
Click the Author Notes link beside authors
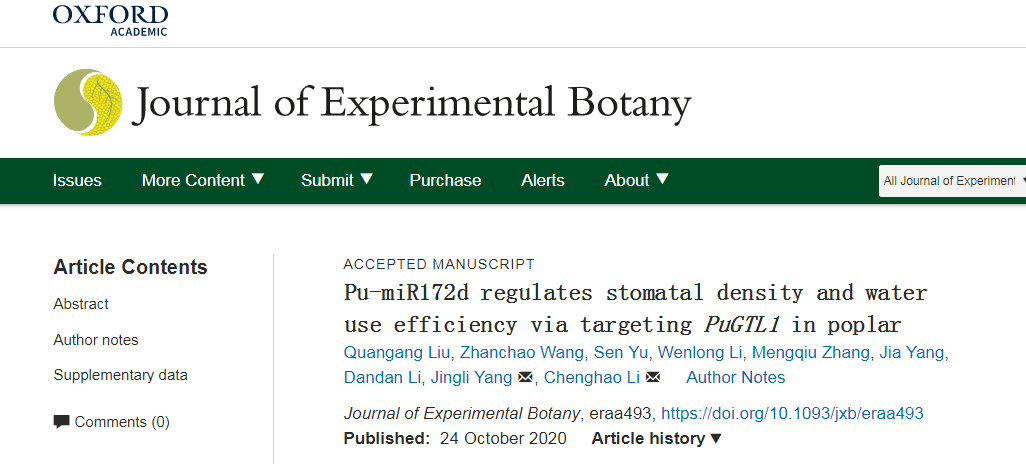(735, 378)
